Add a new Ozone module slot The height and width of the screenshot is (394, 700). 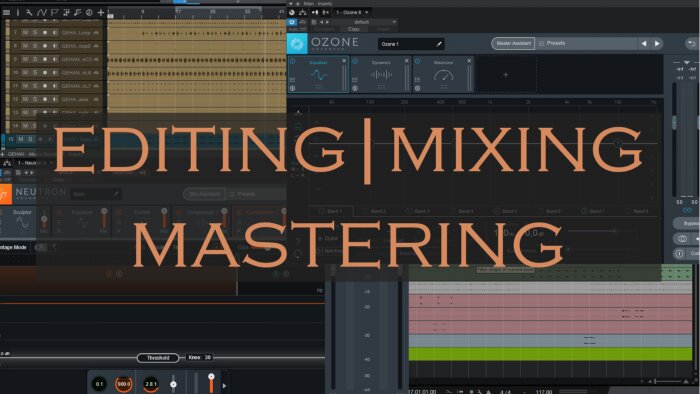(x=506, y=75)
